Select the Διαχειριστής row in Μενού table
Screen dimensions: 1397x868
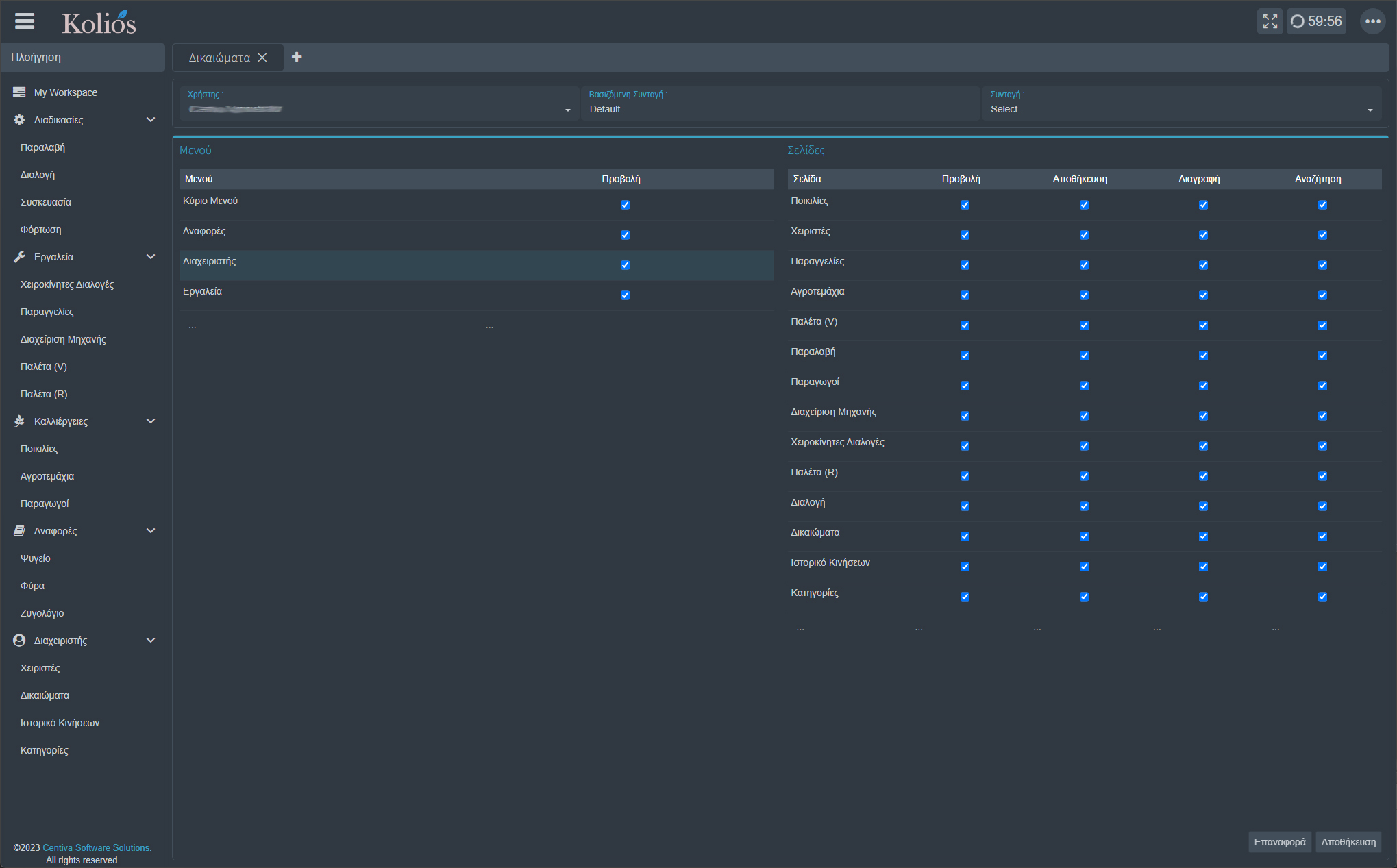pyautogui.click(x=477, y=265)
